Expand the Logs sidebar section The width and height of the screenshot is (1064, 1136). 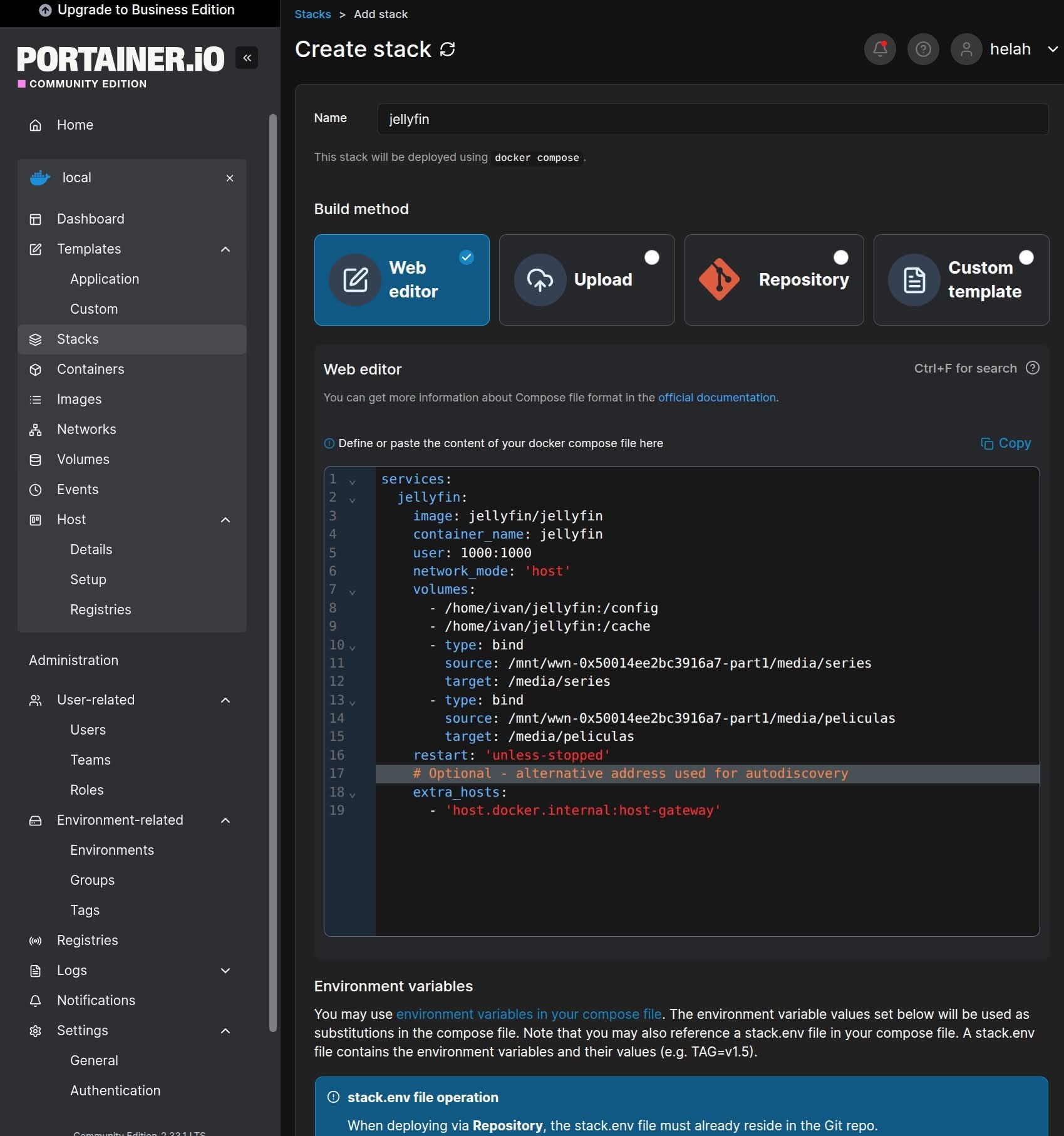pos(225,971)
